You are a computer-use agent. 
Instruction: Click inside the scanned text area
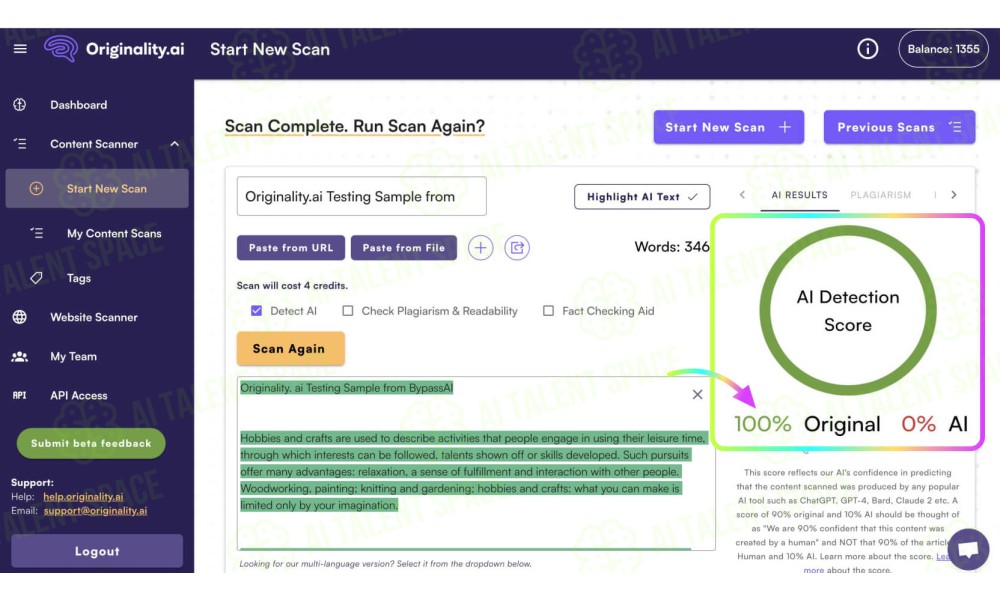pos(476,464)
